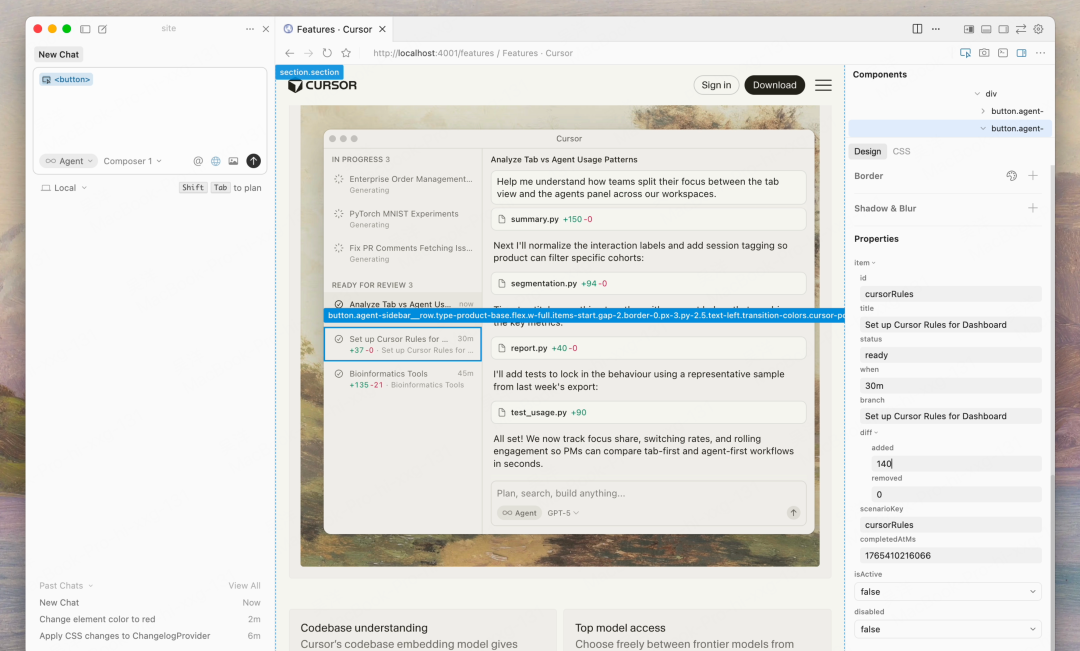This screenshot has height=651, width=1080.
Task: Open the Composer 1 model dropdown
Action: tap(132, 161)
